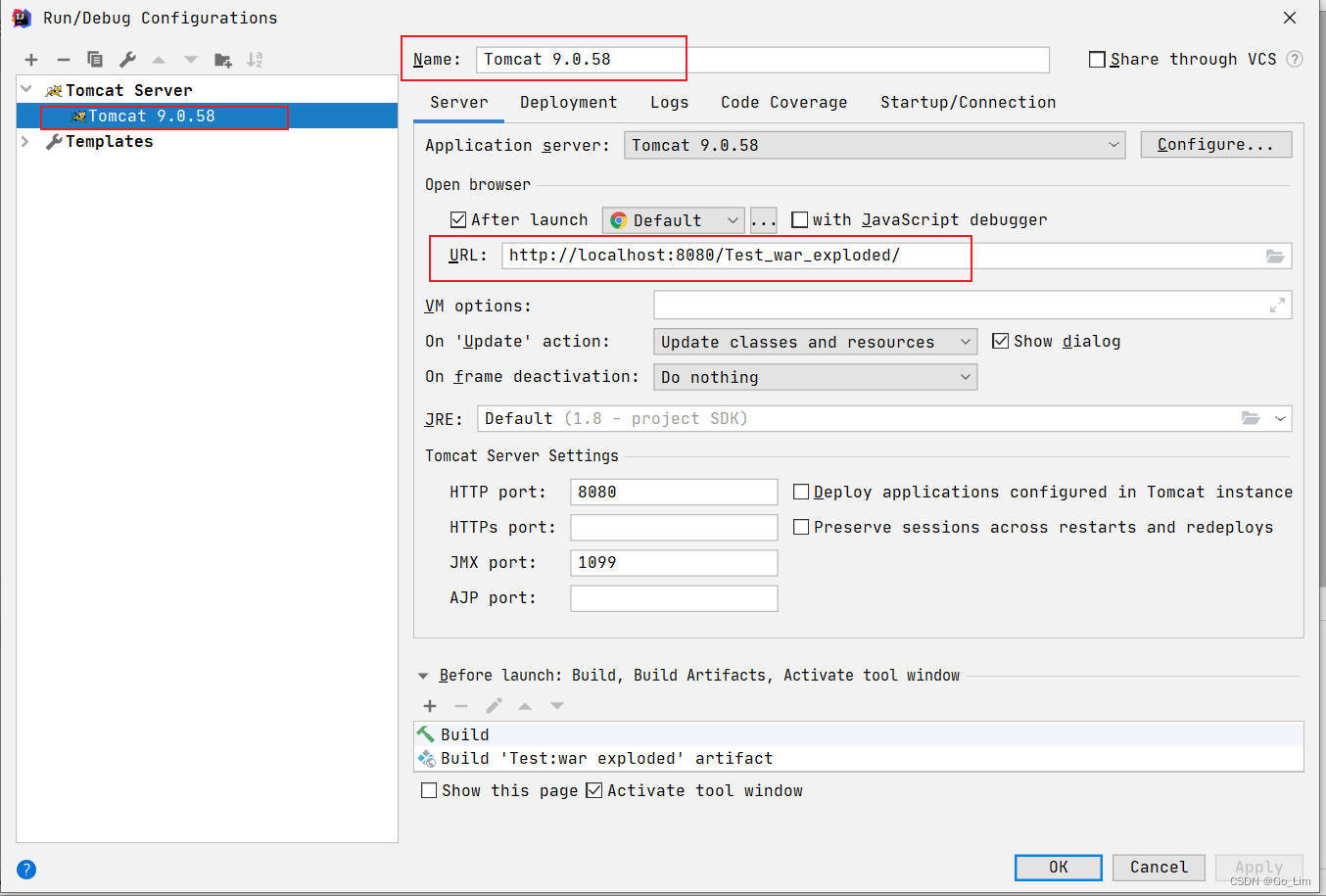This screenshot has height=896, width=1326.
Task: Click the Cancel button
Action: [x=1159, y=868]
